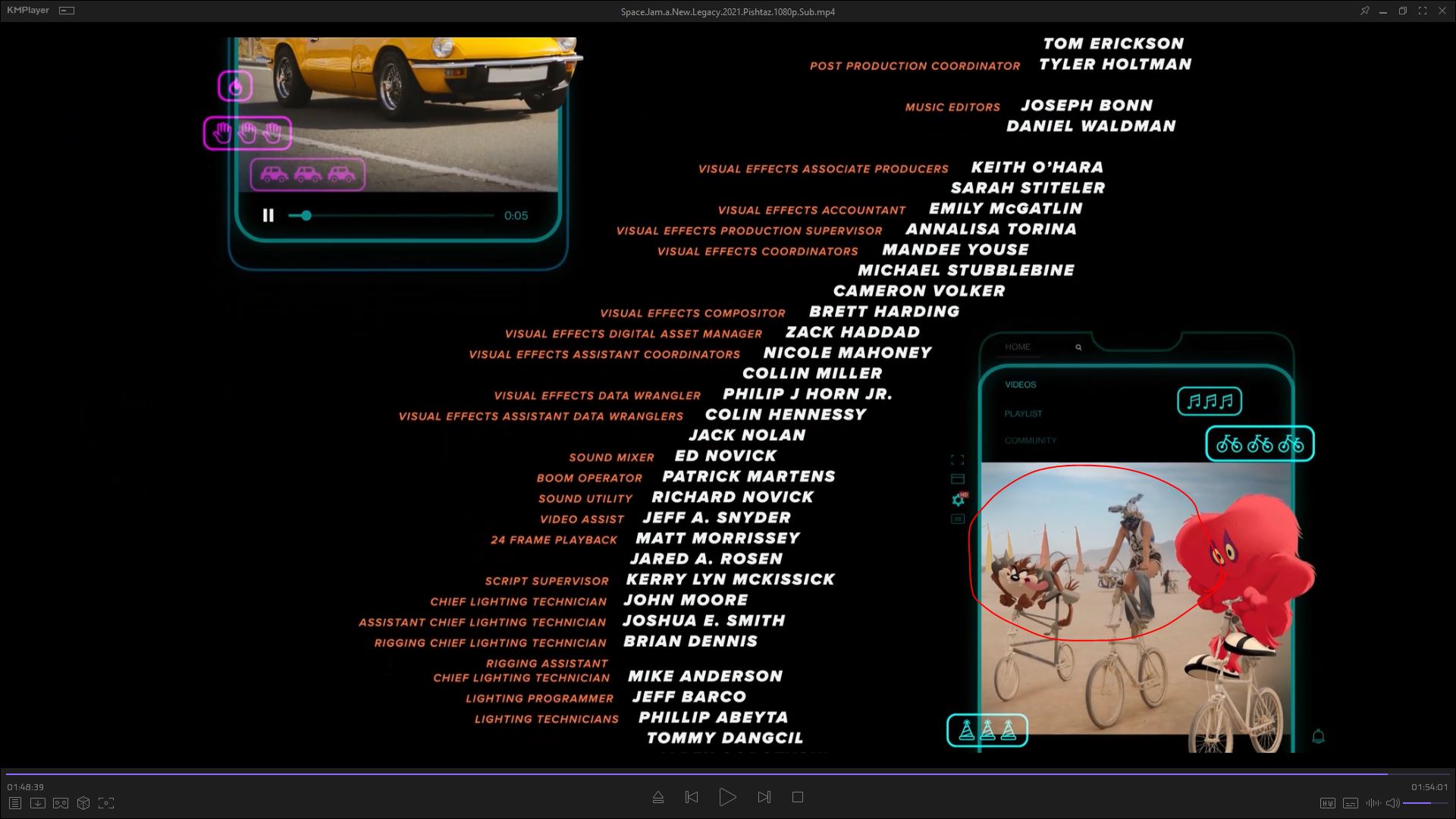Click the eject/open file button
The width and height of the screenshot is (1456, 819).
pos(658,797)
